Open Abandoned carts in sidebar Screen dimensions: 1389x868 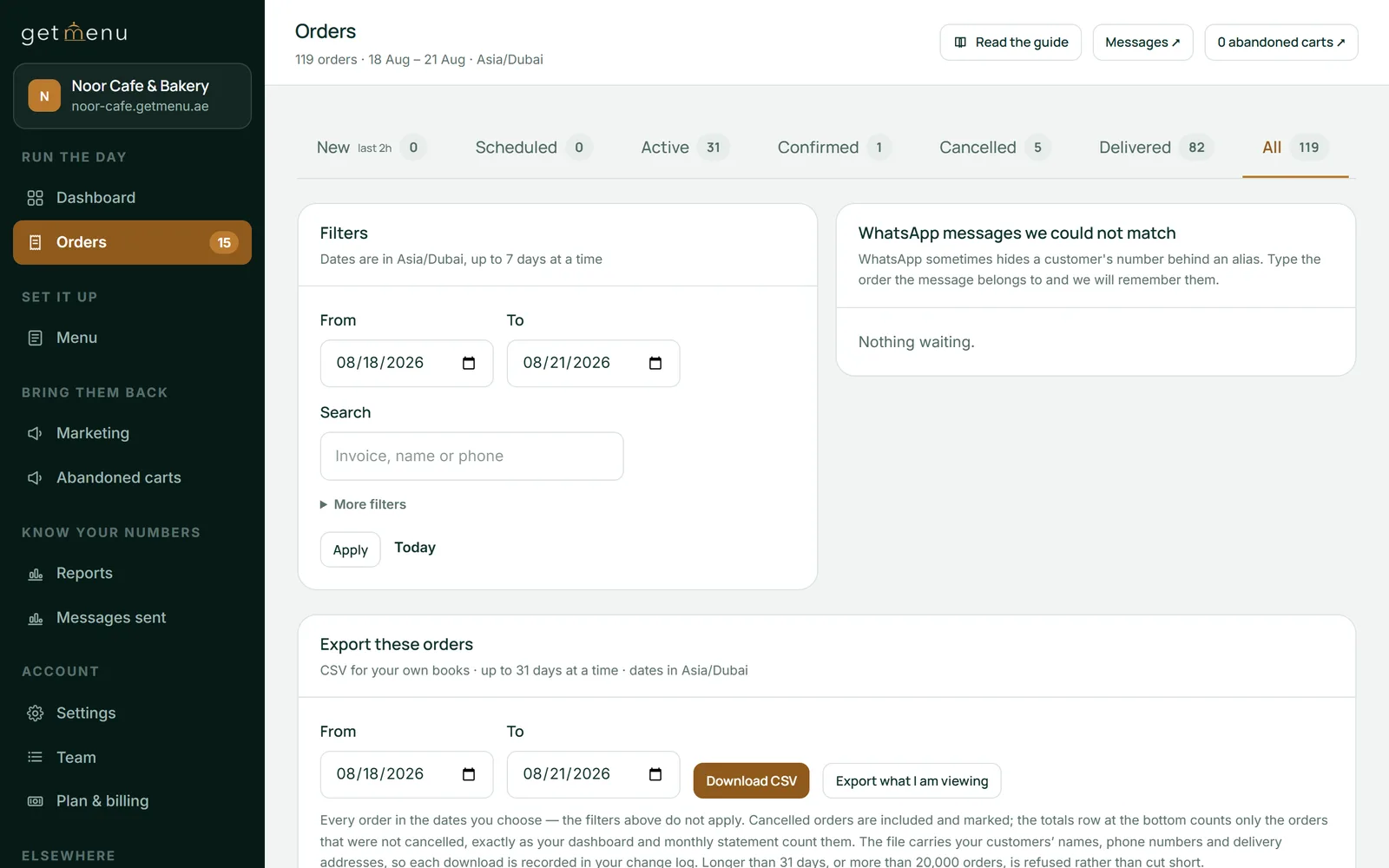[x=132, y=477]
